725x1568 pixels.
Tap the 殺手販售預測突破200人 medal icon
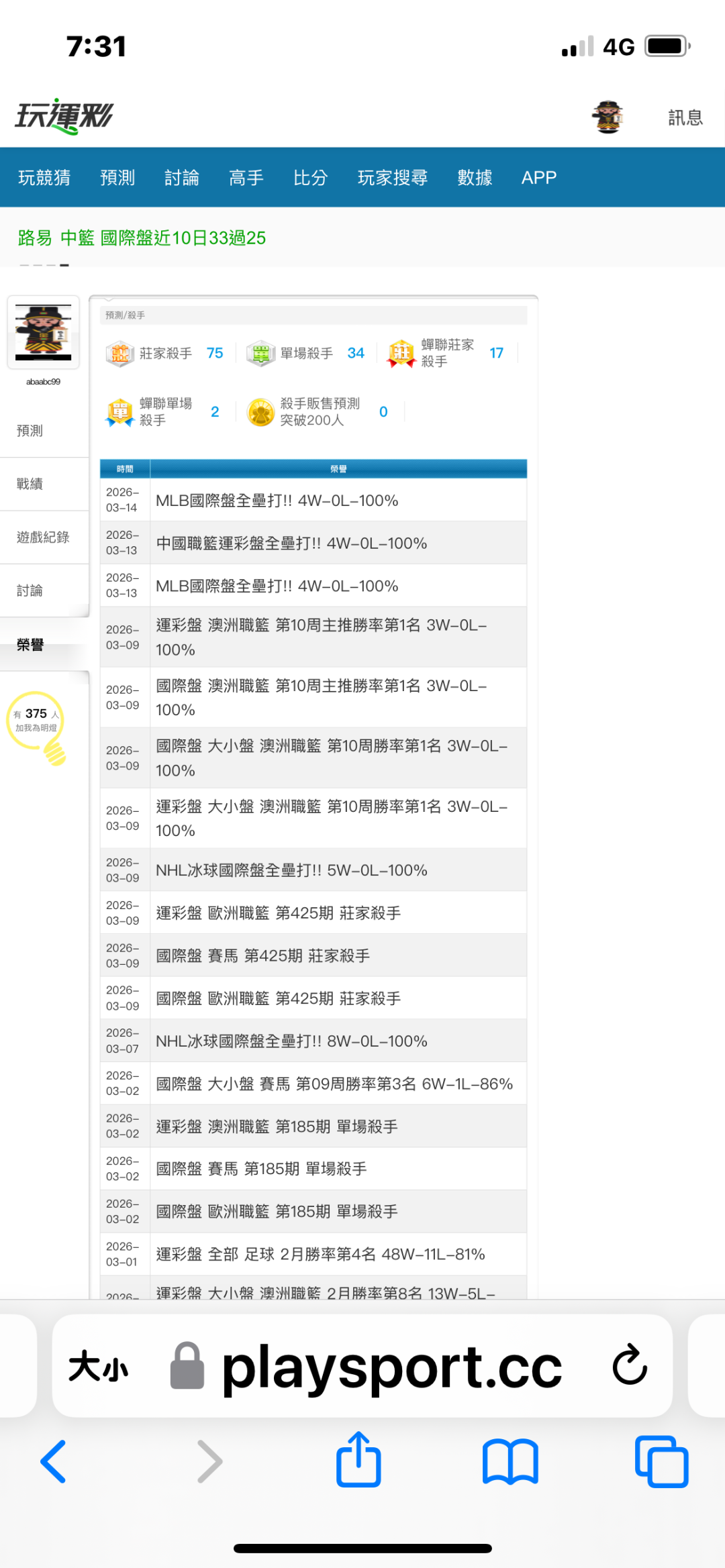(260, 412)
